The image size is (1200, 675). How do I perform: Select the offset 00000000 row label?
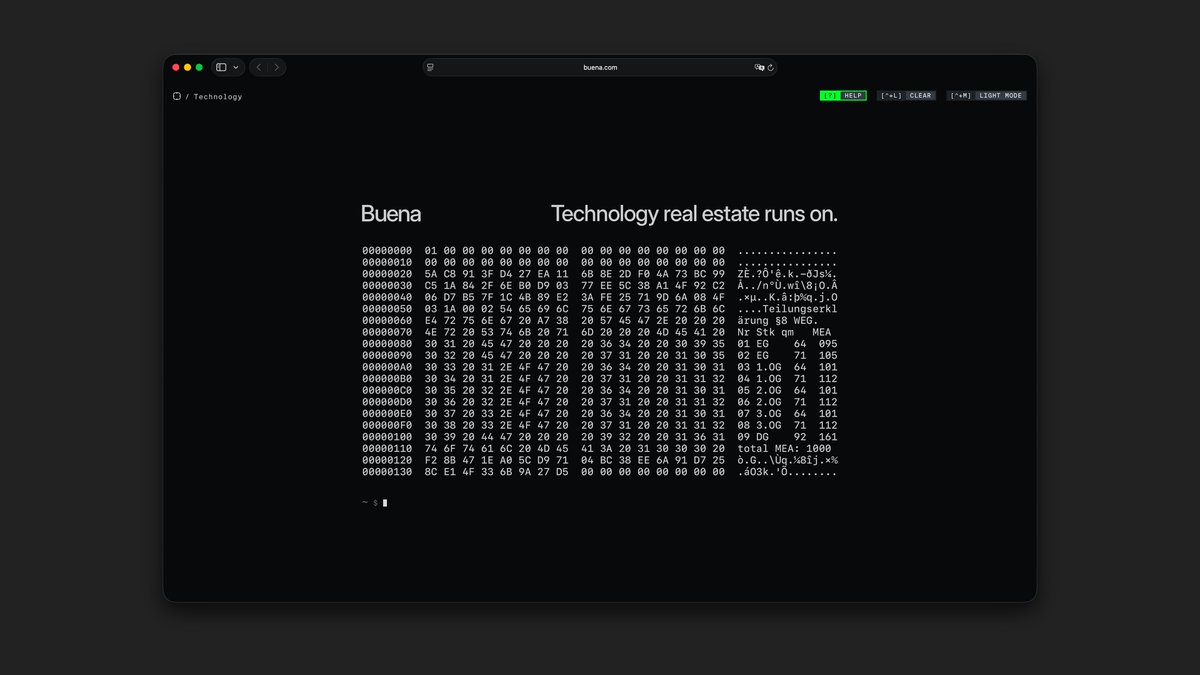(387, 250)
